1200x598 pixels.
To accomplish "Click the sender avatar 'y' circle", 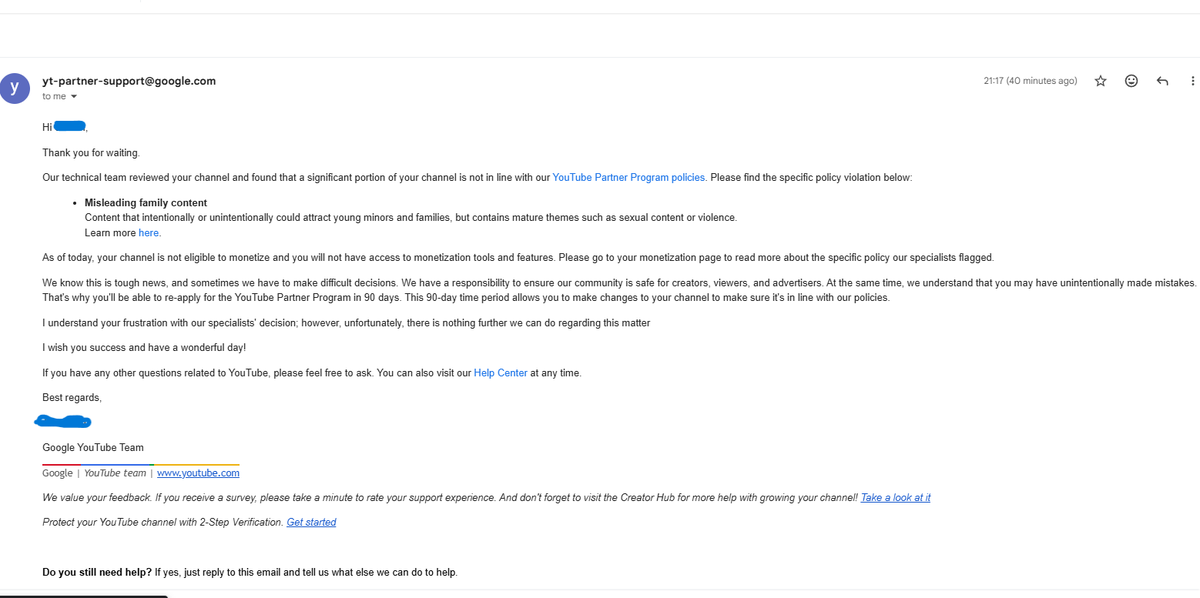I will (x=14, y=88).
